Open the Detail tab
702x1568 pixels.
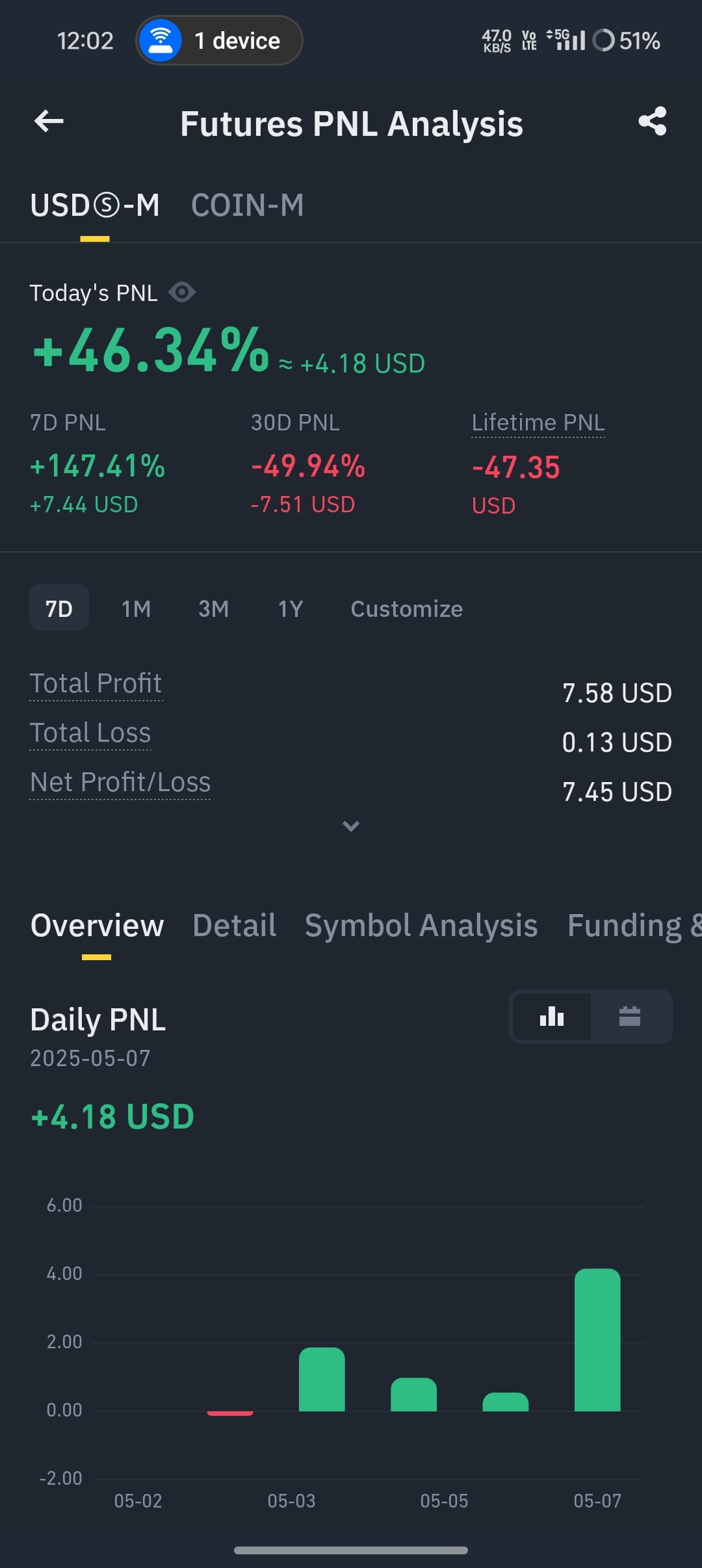tap(234, 925)
